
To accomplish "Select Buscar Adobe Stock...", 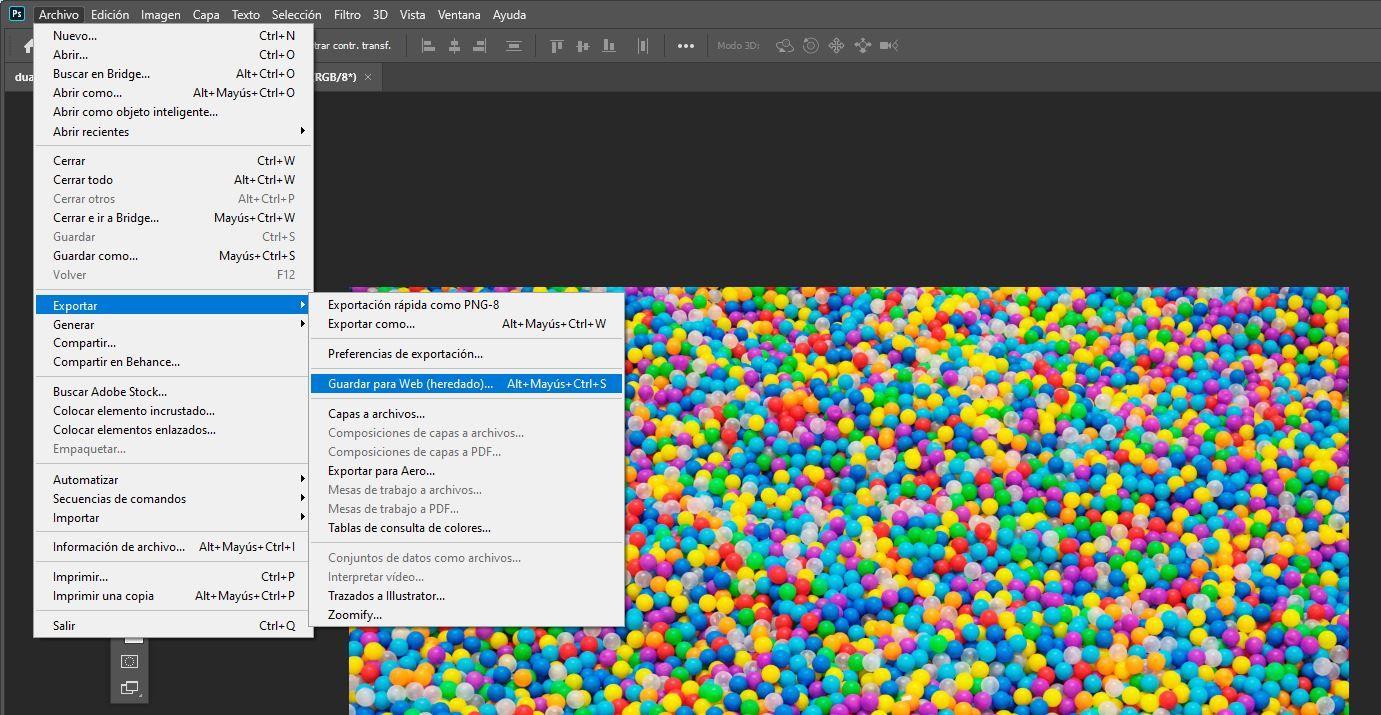I will 174,392.
